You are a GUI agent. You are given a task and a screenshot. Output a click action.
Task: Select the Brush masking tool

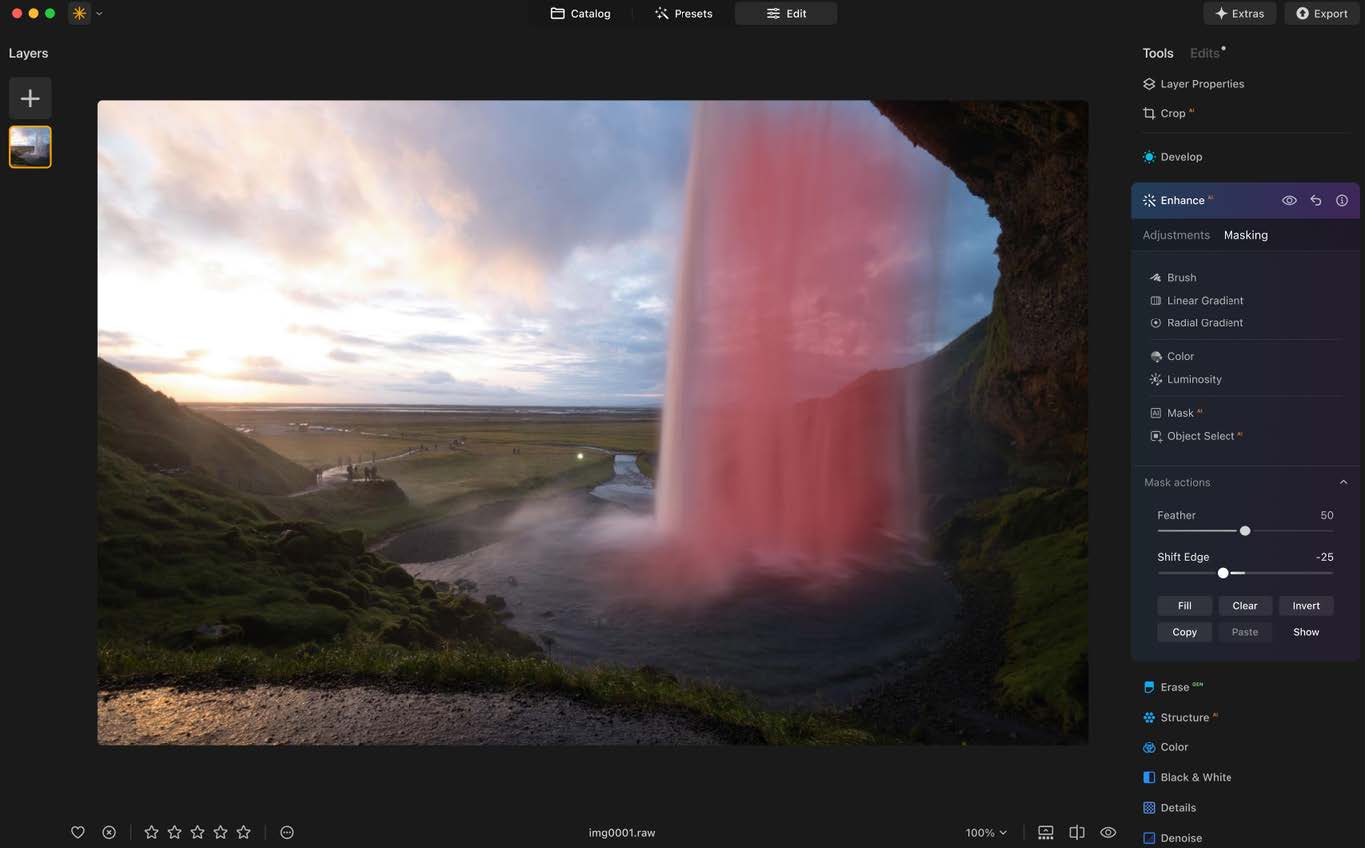pos(1180,278)
